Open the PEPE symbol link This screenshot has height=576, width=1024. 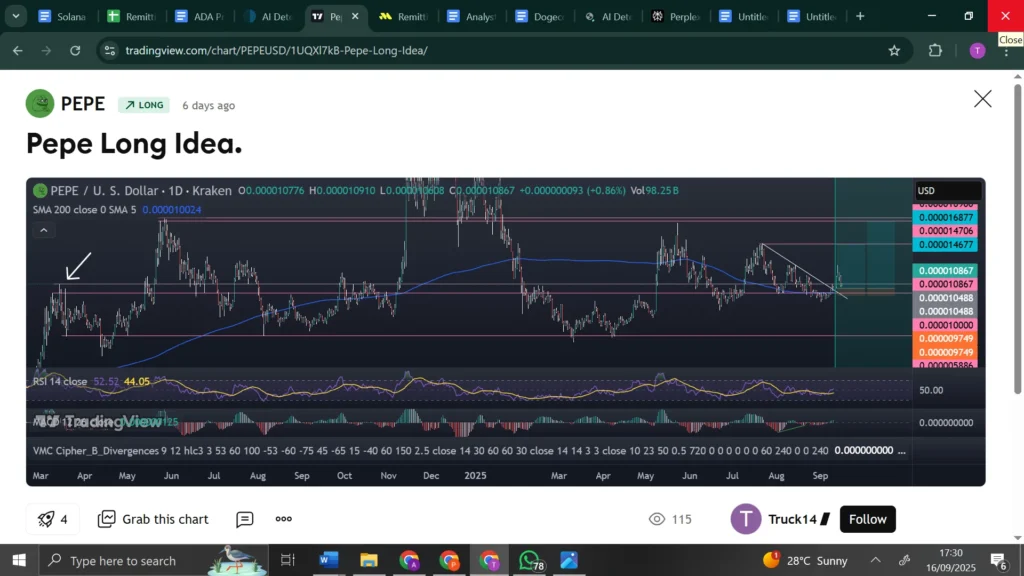[82, 104]
